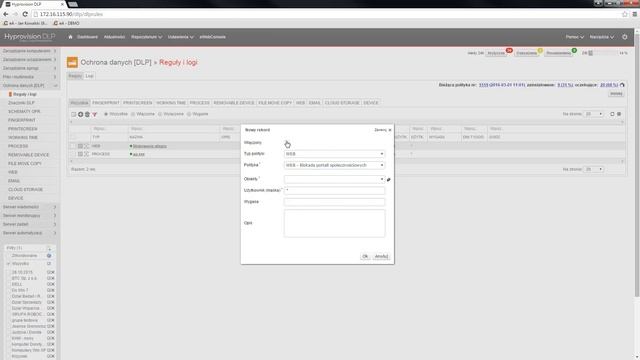640x360 pixels.
Task: Open the Polityka dropdown
Action: 334,165
